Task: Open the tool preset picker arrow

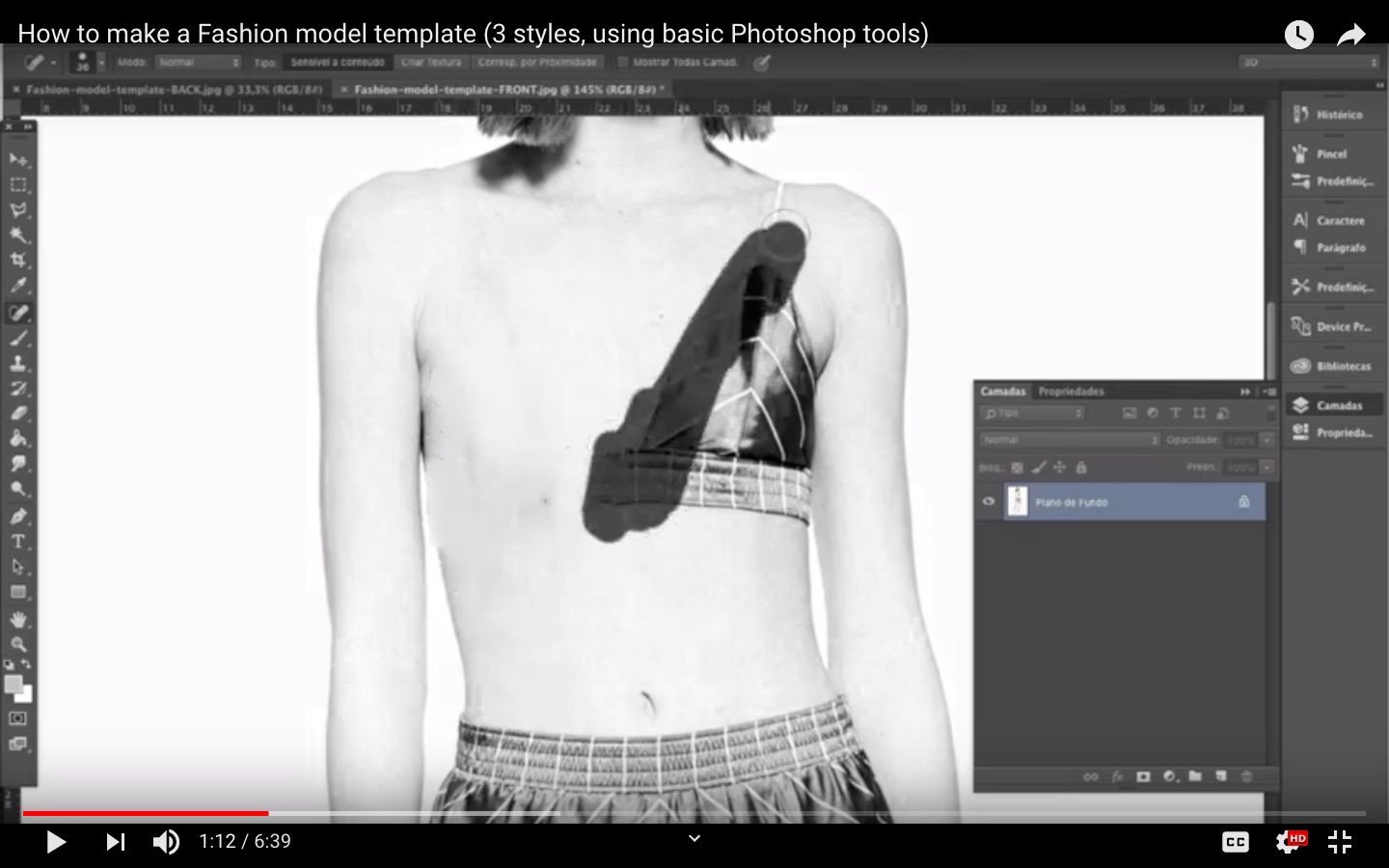Action: pos(54,64)
